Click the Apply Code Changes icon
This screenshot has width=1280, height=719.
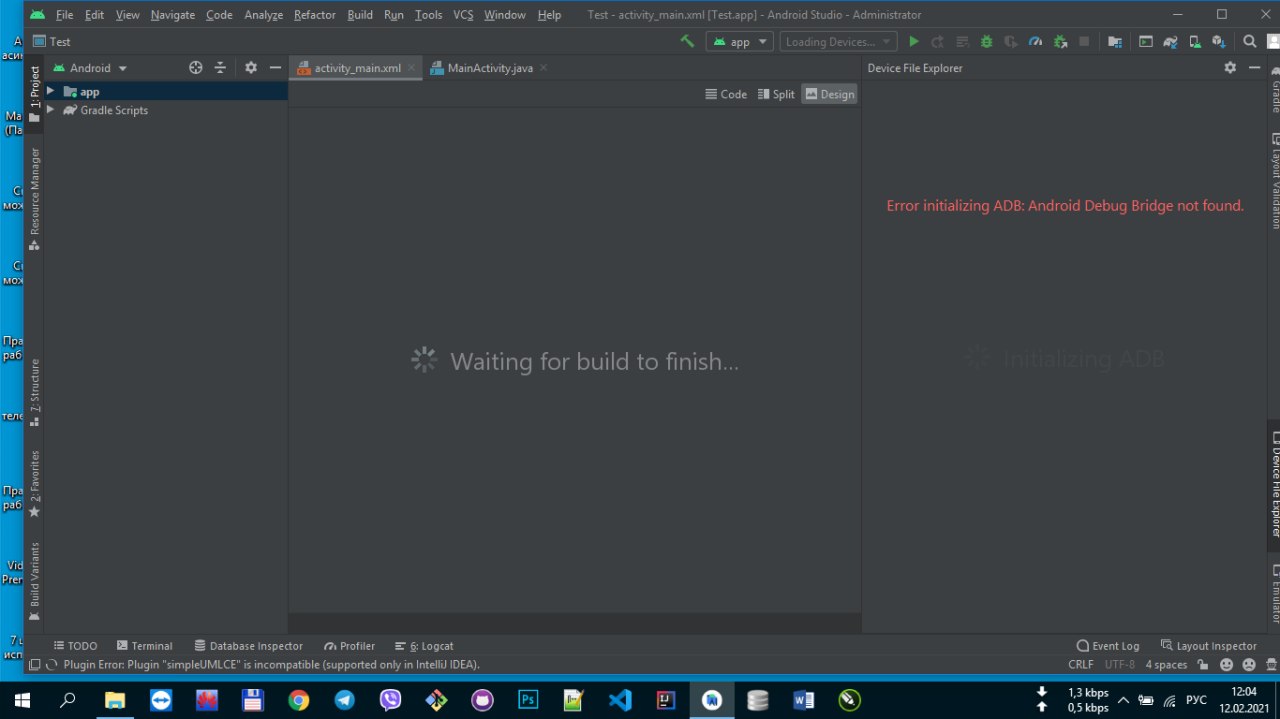[x=962, y=41]
